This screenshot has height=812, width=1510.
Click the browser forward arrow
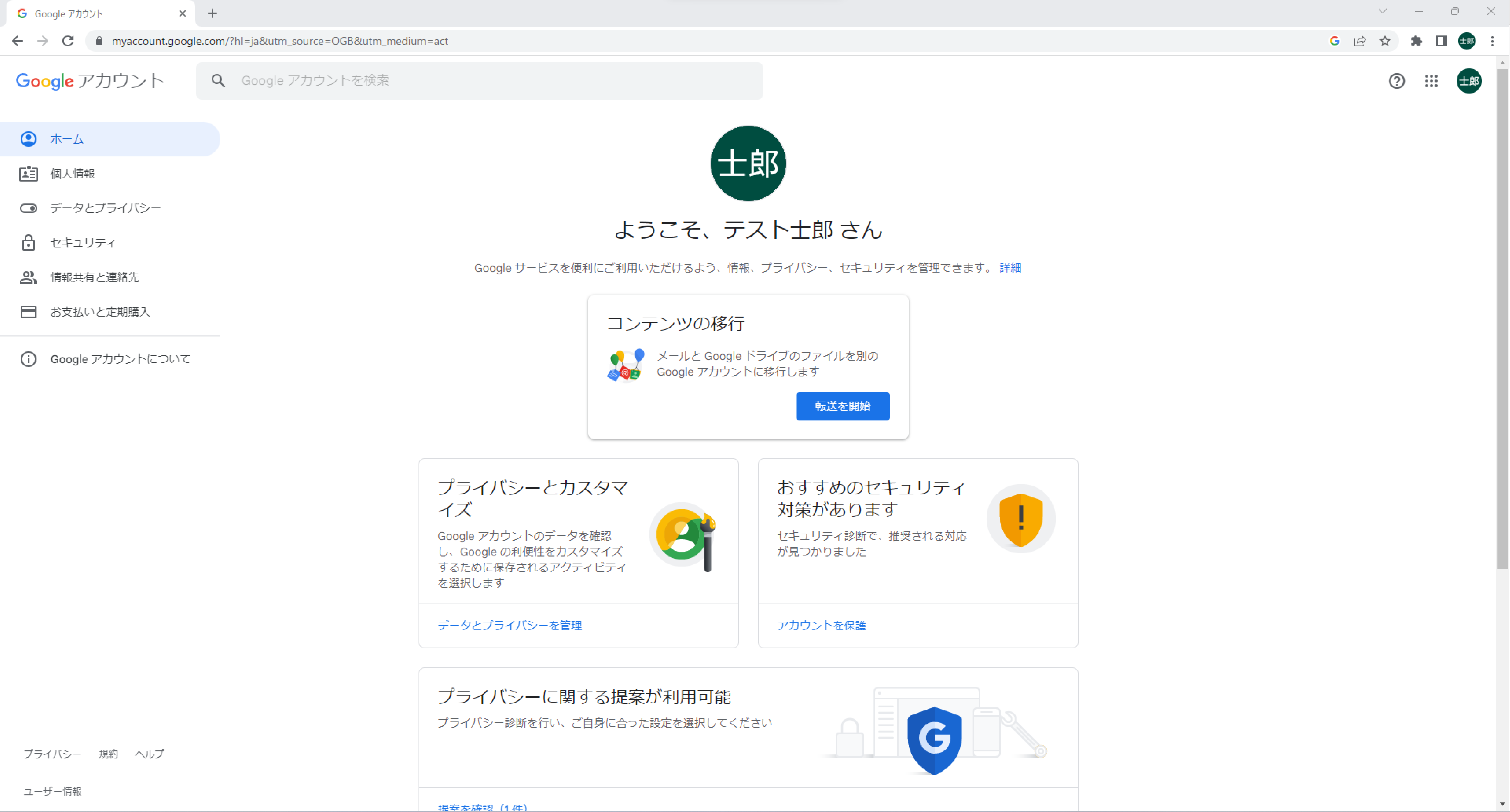pyautogui.click(x=43, y=41)
